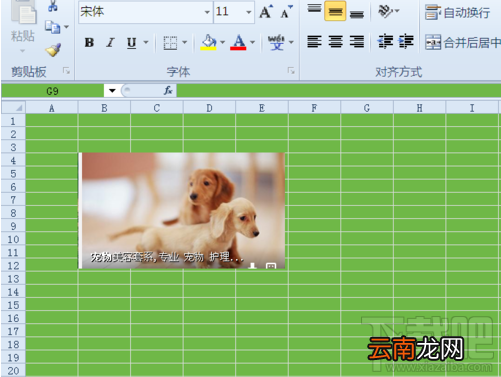The image size is (501, 377).
Task: Select row 20 header
Action: pyautogui.click(x=13, y=370)
